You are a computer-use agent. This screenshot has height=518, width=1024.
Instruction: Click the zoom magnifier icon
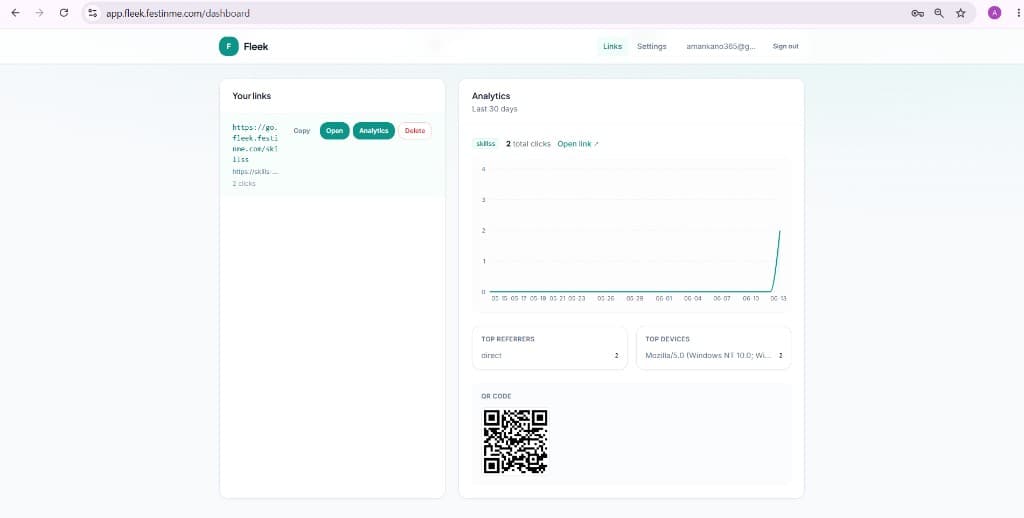point(939,13)
